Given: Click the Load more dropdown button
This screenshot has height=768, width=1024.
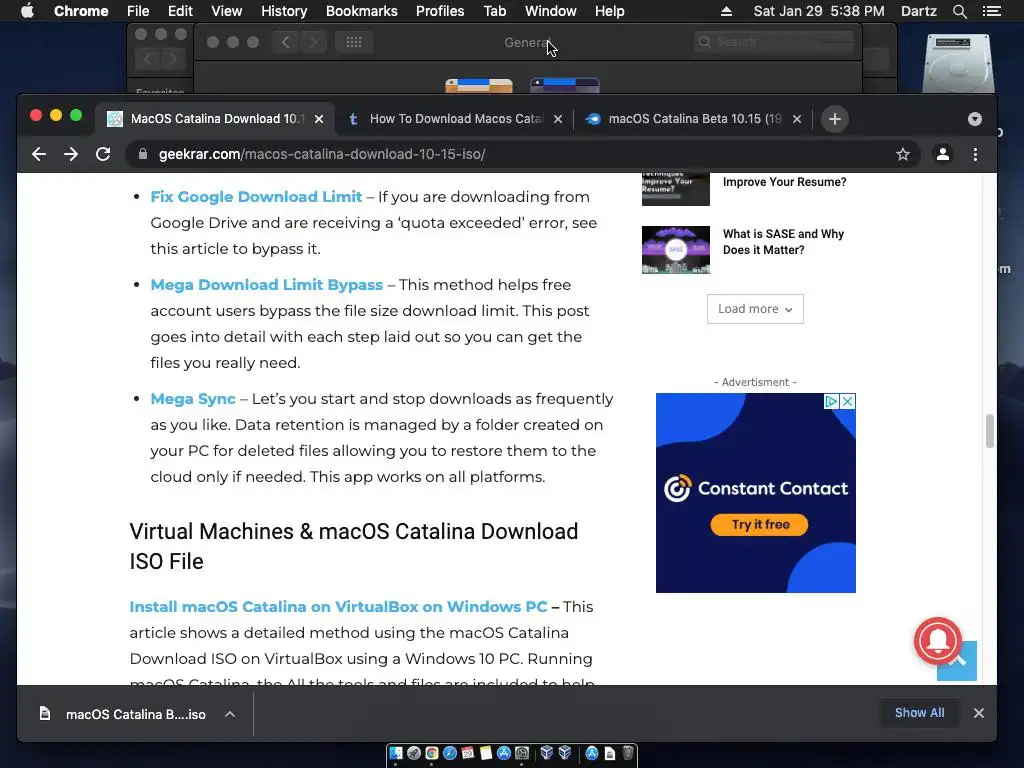Looking at the screenshot, I should click(x=755, y=309).
